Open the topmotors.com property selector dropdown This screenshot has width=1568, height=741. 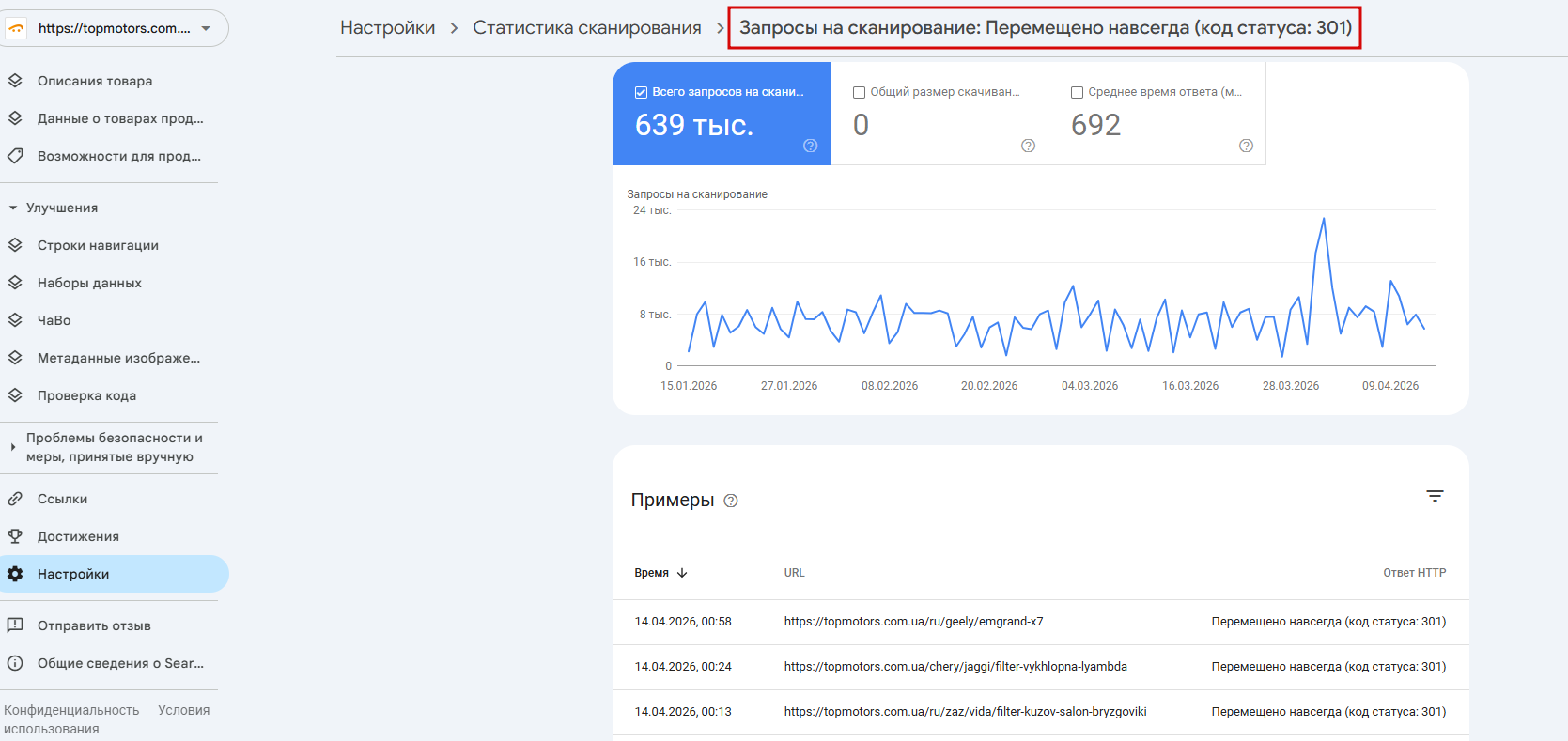(115, 28)
